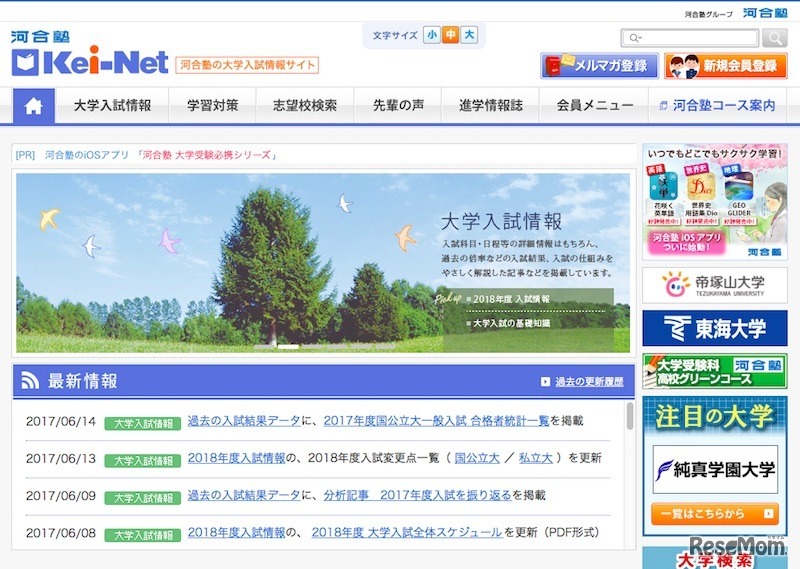Click the 河合塾グループ text at top
Image resolution: width=800 pixels, height=569 pixels.
pyautogui.click(x=709, y=14)
